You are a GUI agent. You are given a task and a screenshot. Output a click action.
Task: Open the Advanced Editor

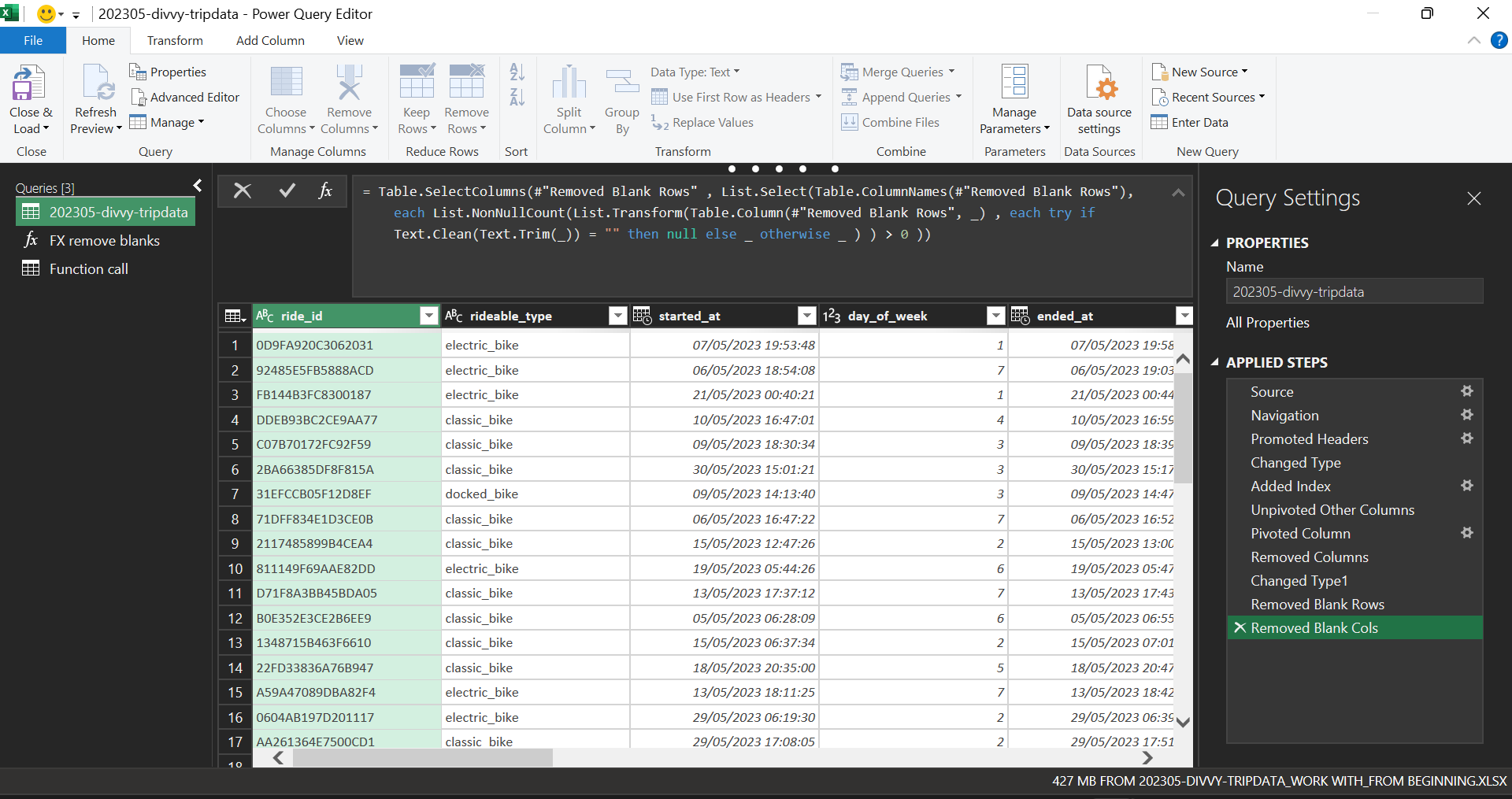click(184, 97)
